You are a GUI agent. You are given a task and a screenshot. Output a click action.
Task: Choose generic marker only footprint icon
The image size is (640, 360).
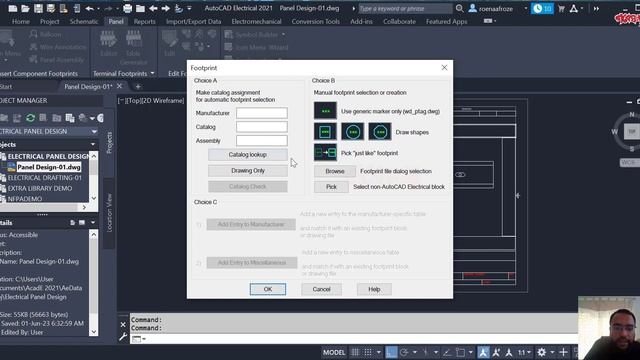tap(325, 111)
